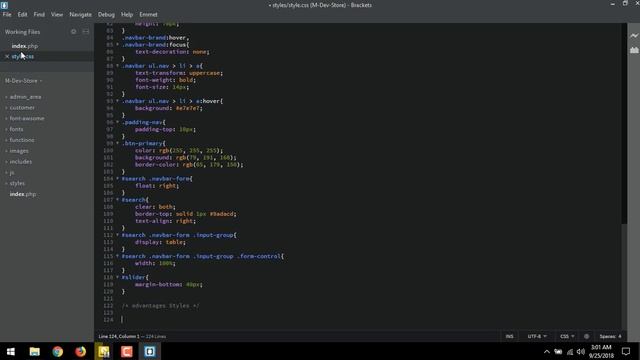Open the File menu
This screenshot has width=640, height=360.
point(7,14)
